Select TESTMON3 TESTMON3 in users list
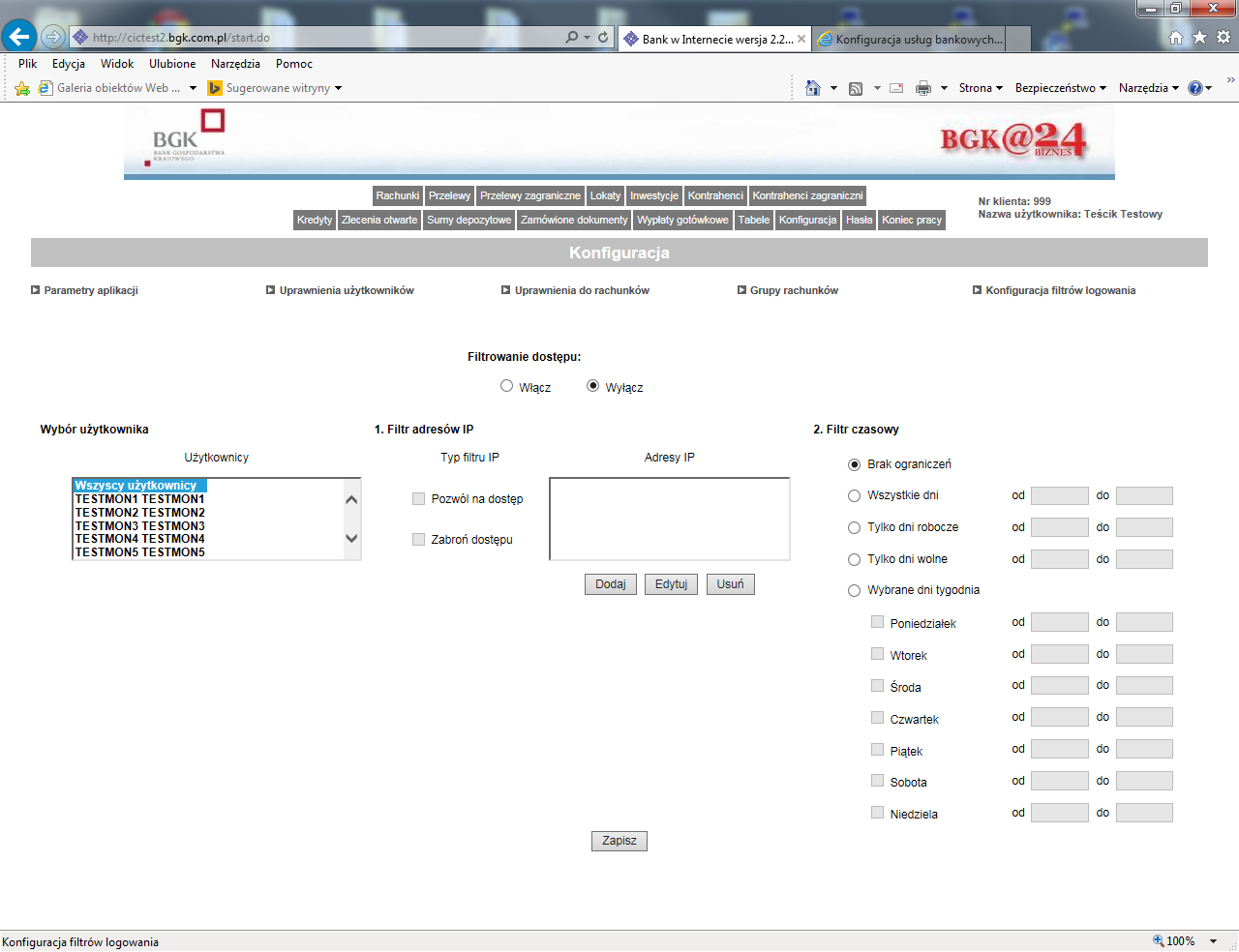This screenshot has width=1239, height=952. pyautogui.click(x=140, y=526)
